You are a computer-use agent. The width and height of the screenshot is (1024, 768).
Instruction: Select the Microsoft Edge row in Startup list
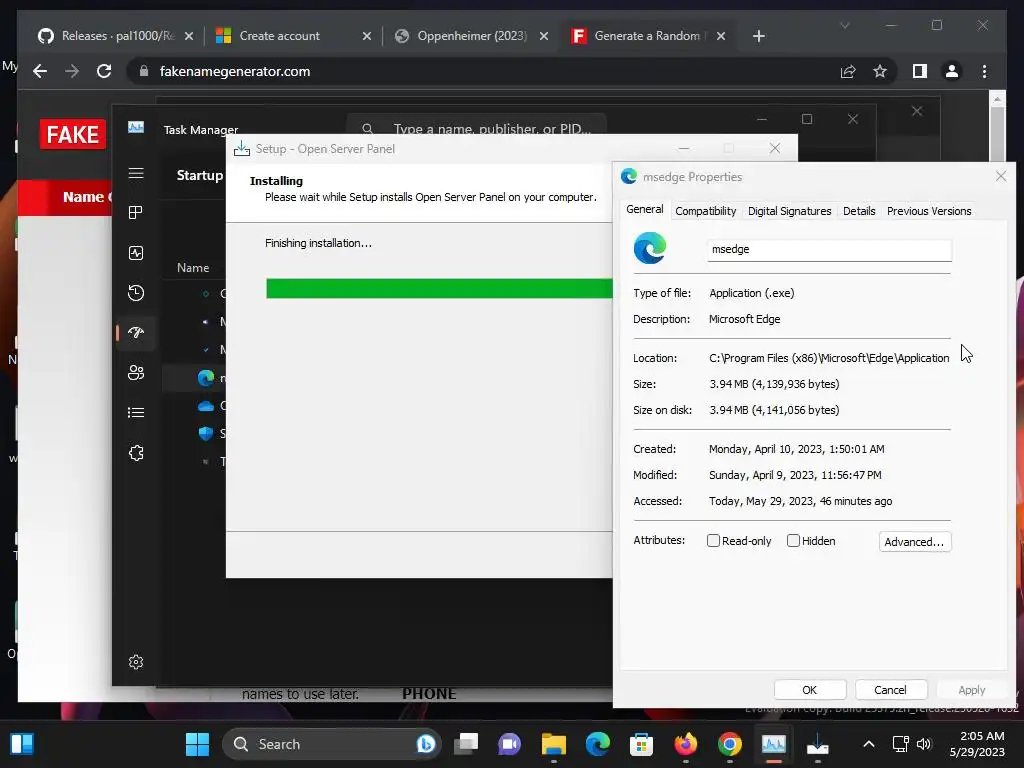click(x=194, y=378)
